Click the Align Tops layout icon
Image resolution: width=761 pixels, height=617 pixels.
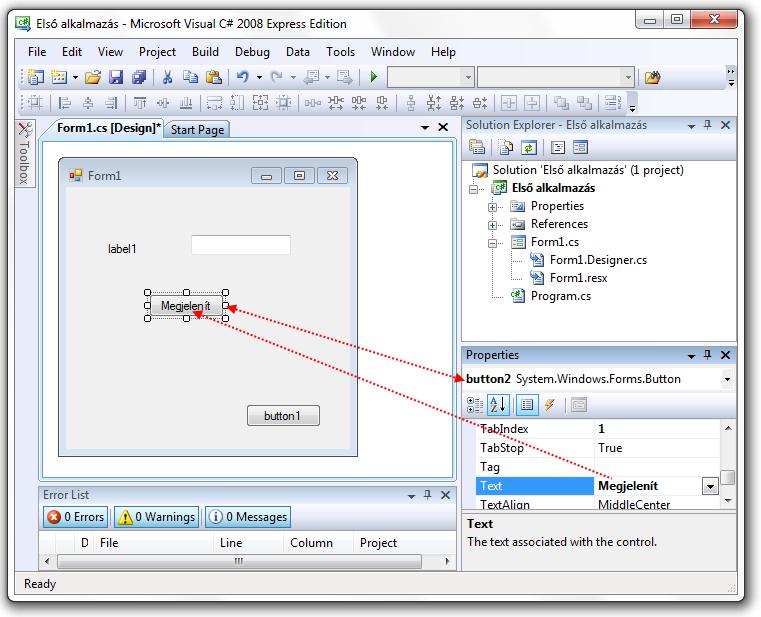[140, 103]
